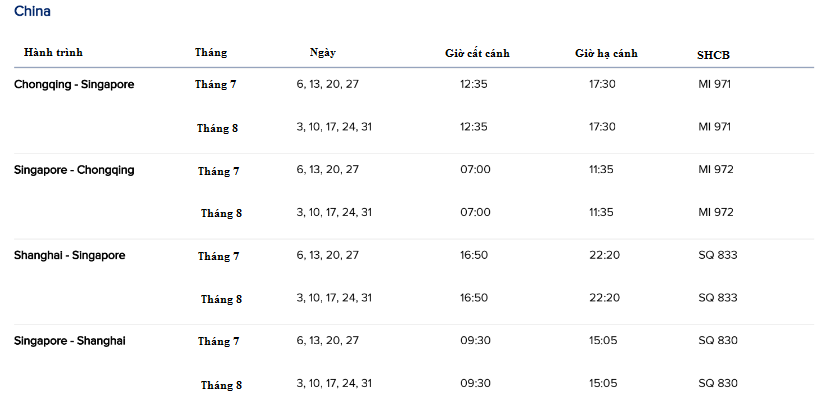The image size is (825, 415).
Task: Click the China section heading
Action: pyautogui.click(x=32, y=11)
